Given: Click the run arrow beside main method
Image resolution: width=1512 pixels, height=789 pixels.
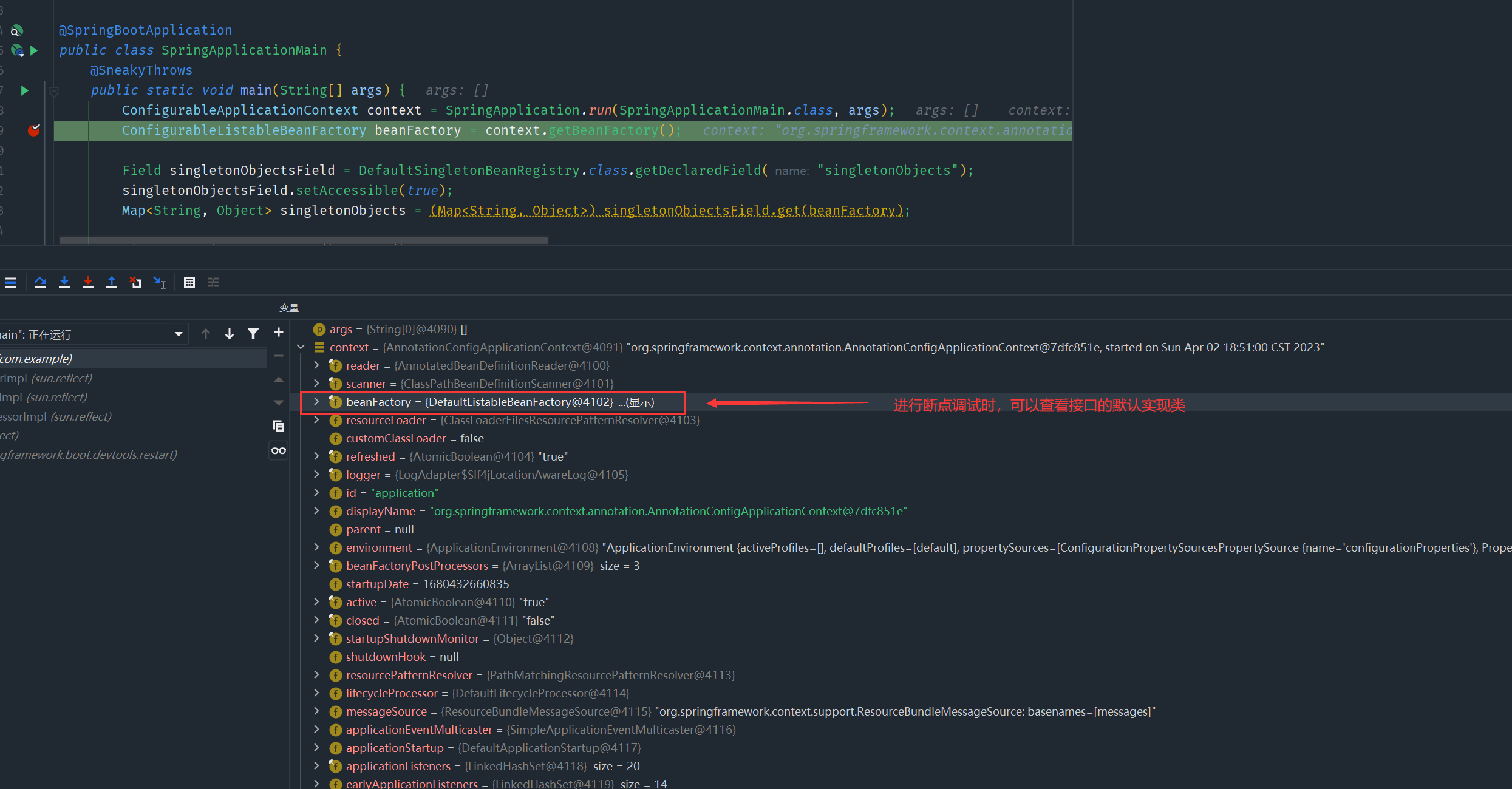Looking at the screenshot, I should (25, 90).
